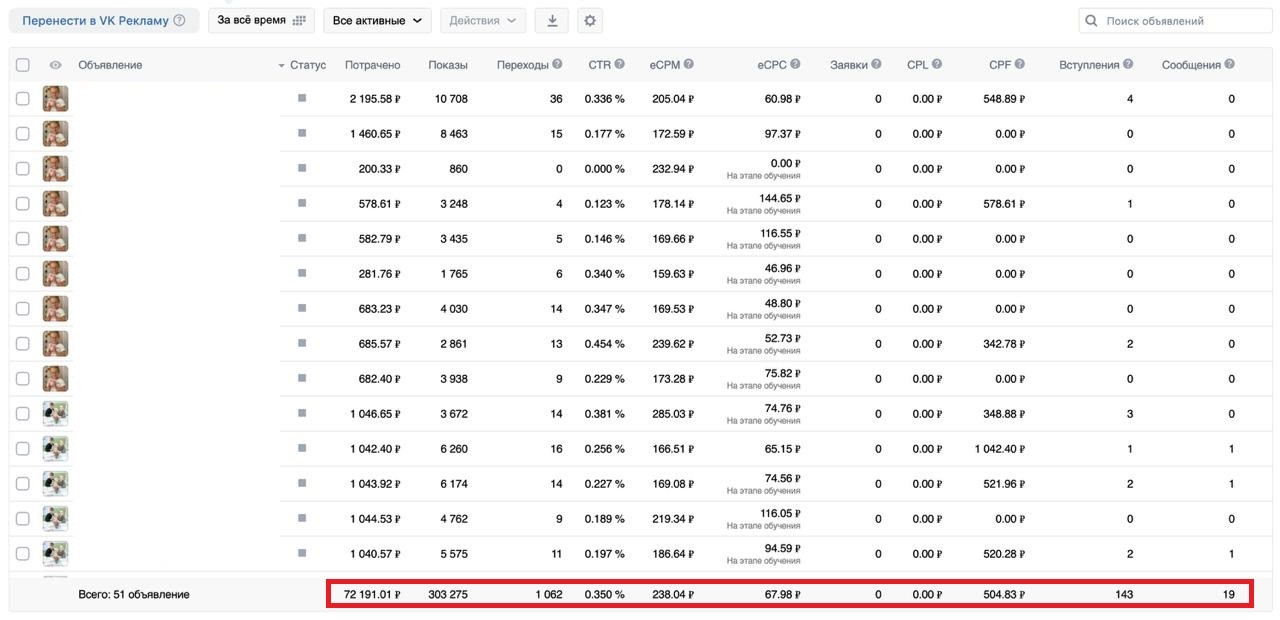The height and width of the screenshot is (620, 1280).
Task: Expand the Все активные filter dropdown
Action: coord(377,20)
